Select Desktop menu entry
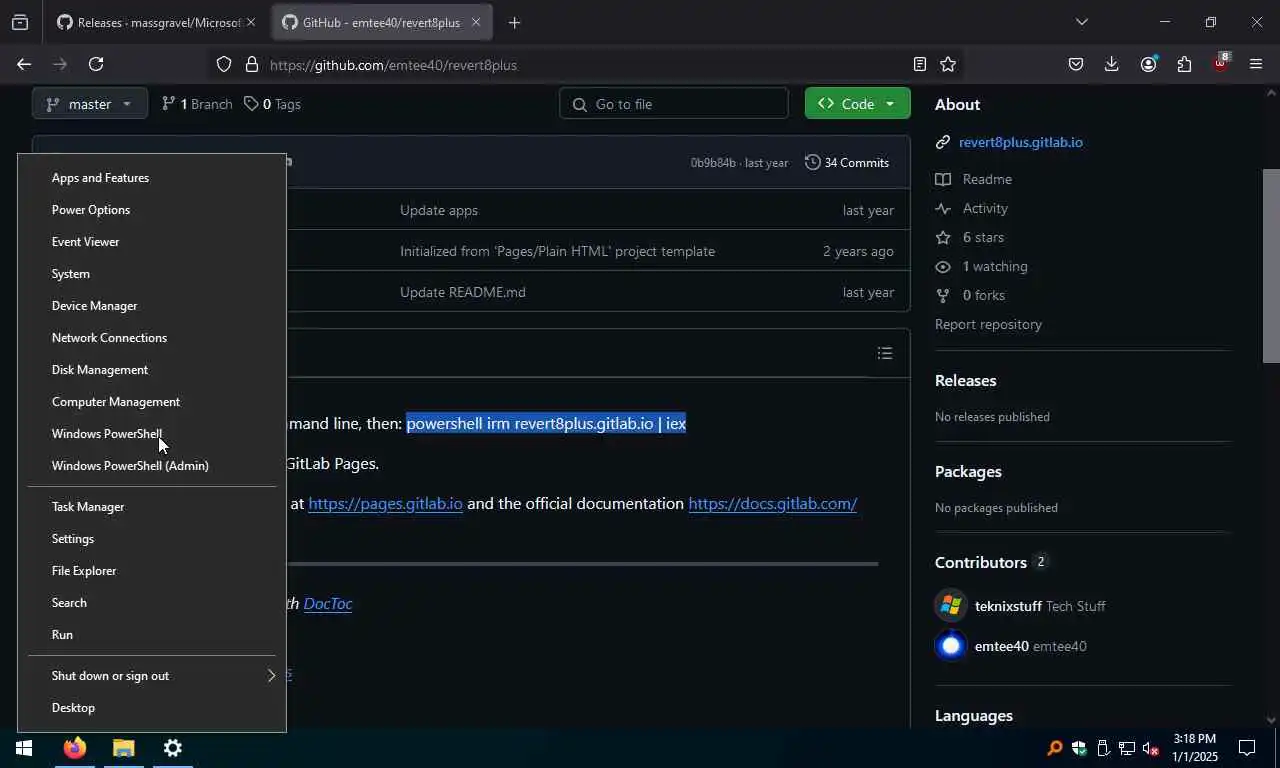 click(151, 708)
